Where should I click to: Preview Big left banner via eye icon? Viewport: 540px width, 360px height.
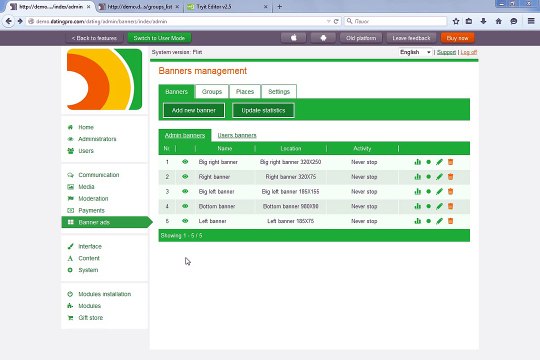(185, 191)
